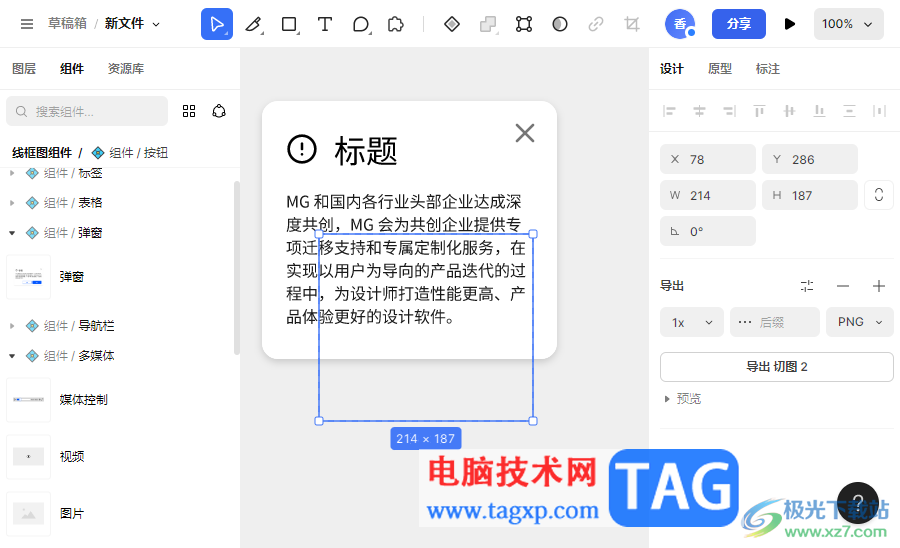Open export settings adjust icon
This screenshot has height=548, width=900.
[807, 286]
